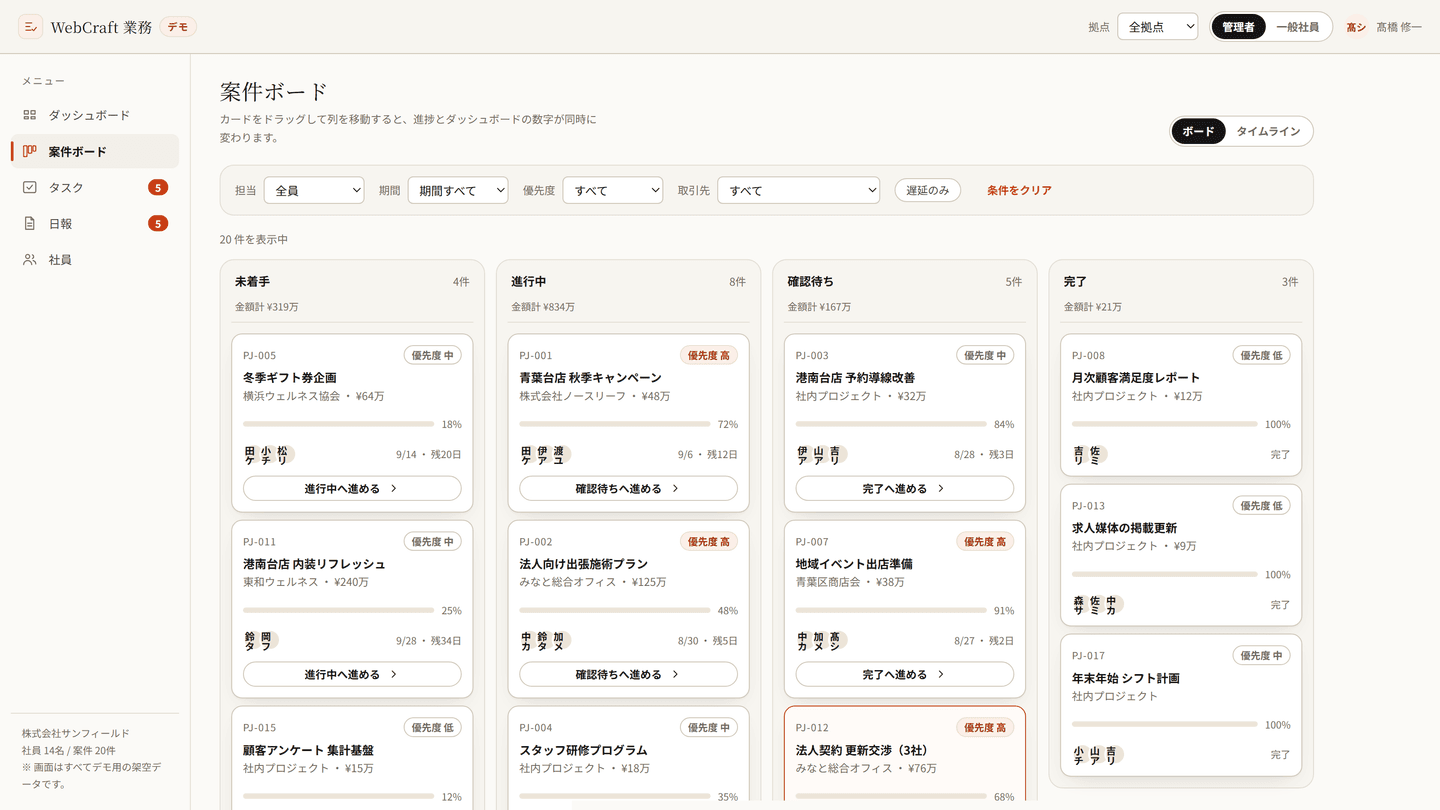Click 金額計 ¥834万 in 進行中 column
The image size is (1440, 810).
543,307
